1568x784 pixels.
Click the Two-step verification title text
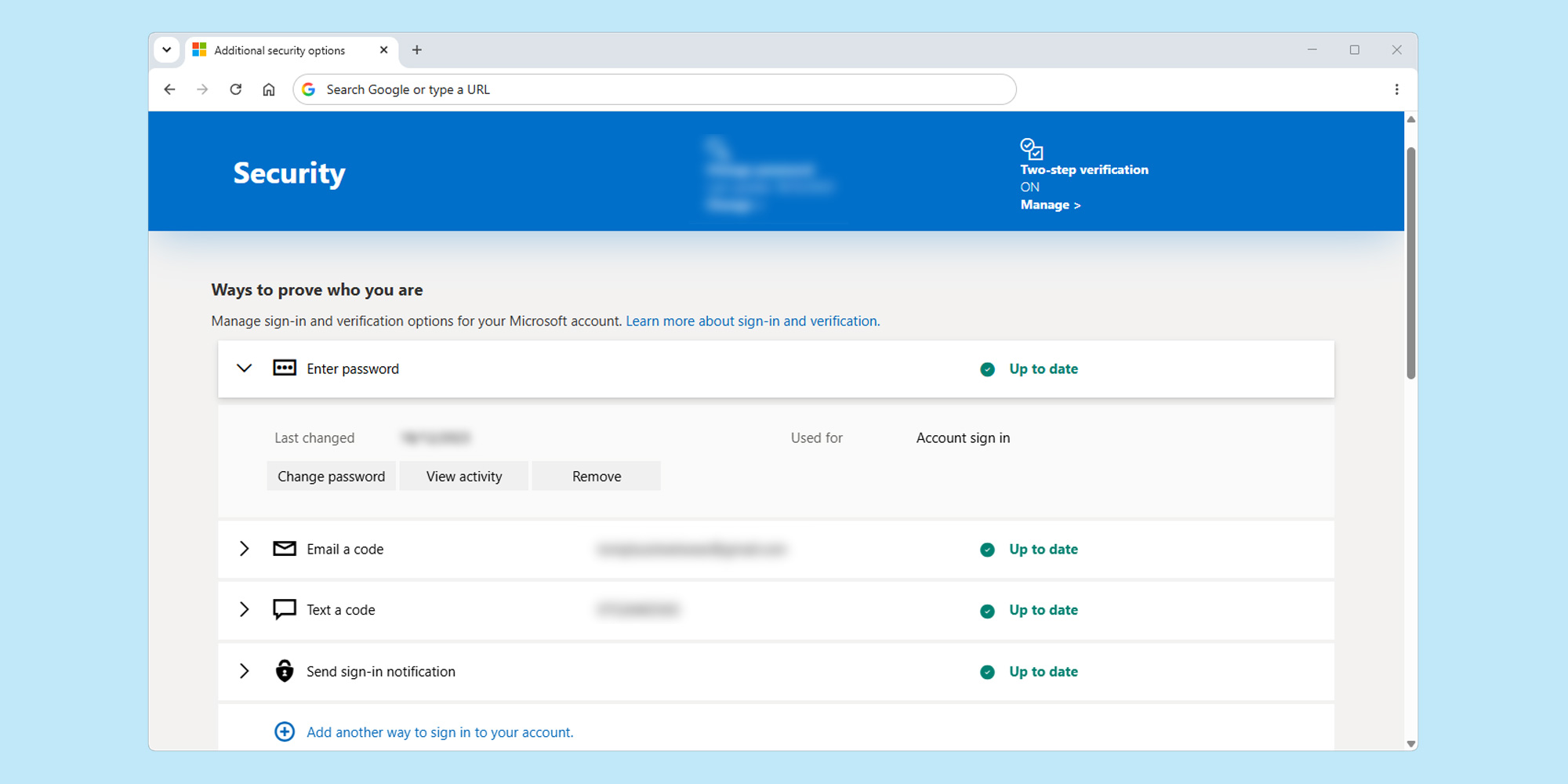[1084, 169]
